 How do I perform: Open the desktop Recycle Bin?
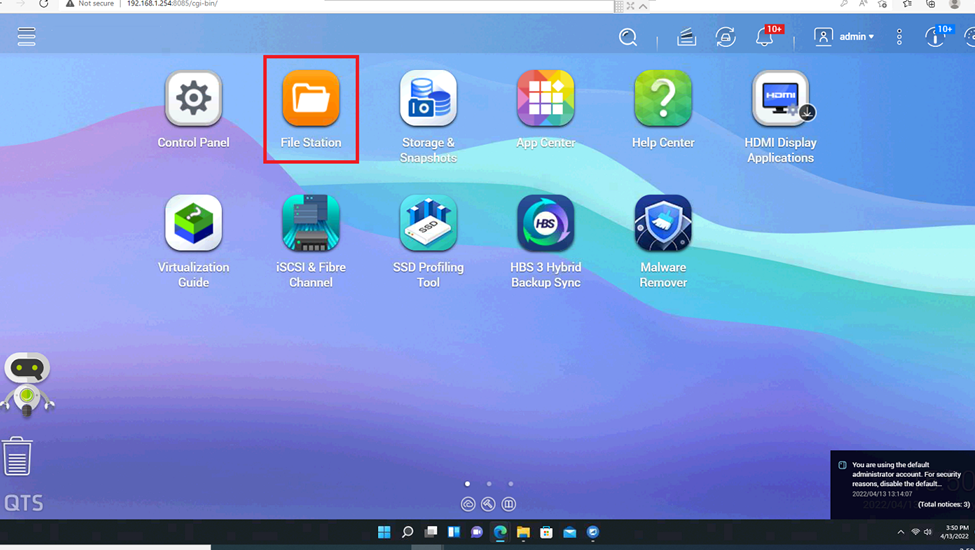coord(17,456)
